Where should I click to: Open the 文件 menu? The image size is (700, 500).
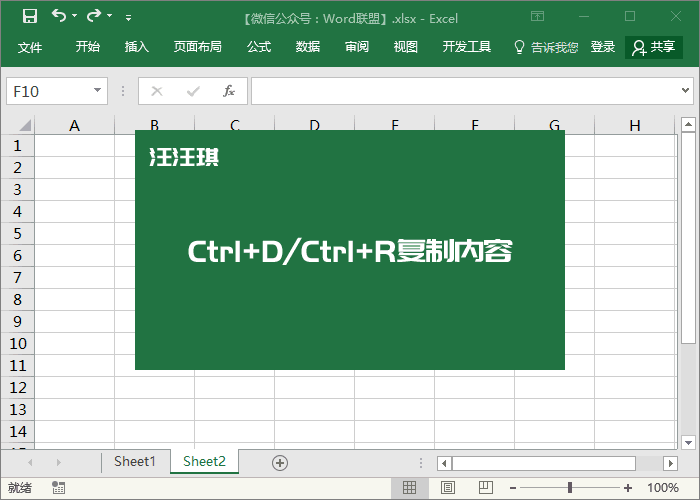30,47
